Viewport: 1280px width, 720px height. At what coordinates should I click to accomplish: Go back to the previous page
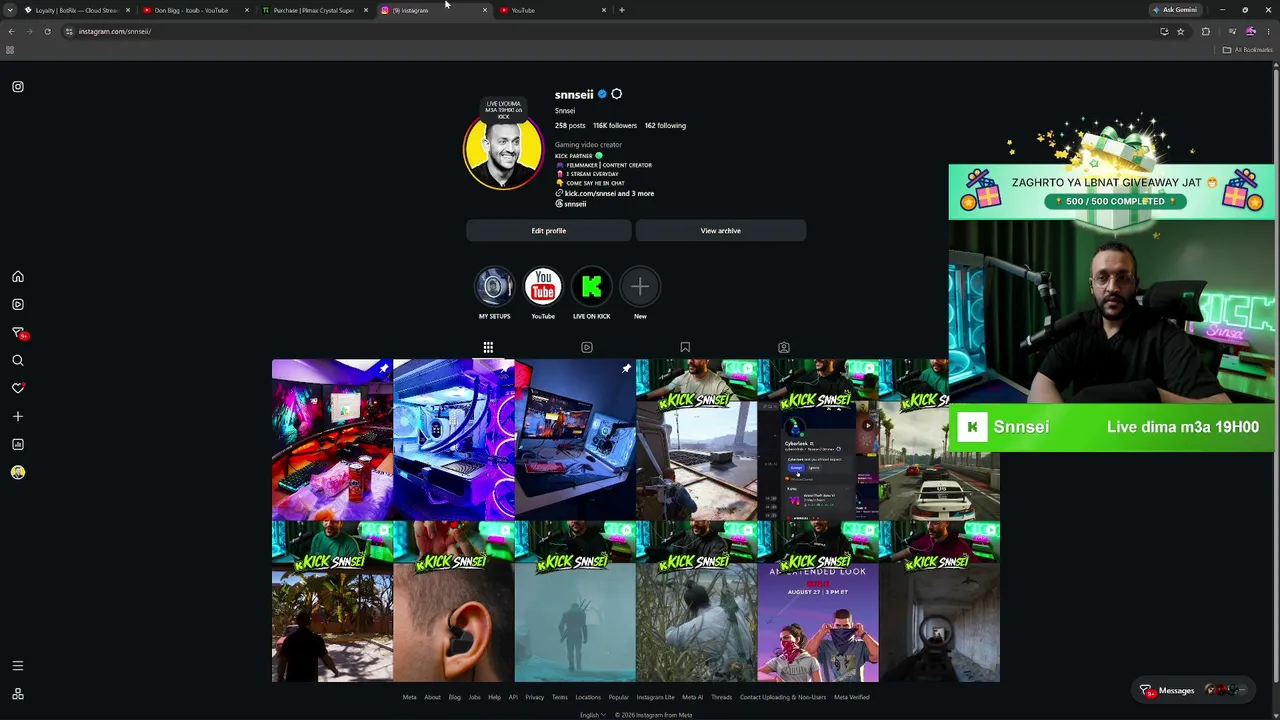(x=11, y=32)
